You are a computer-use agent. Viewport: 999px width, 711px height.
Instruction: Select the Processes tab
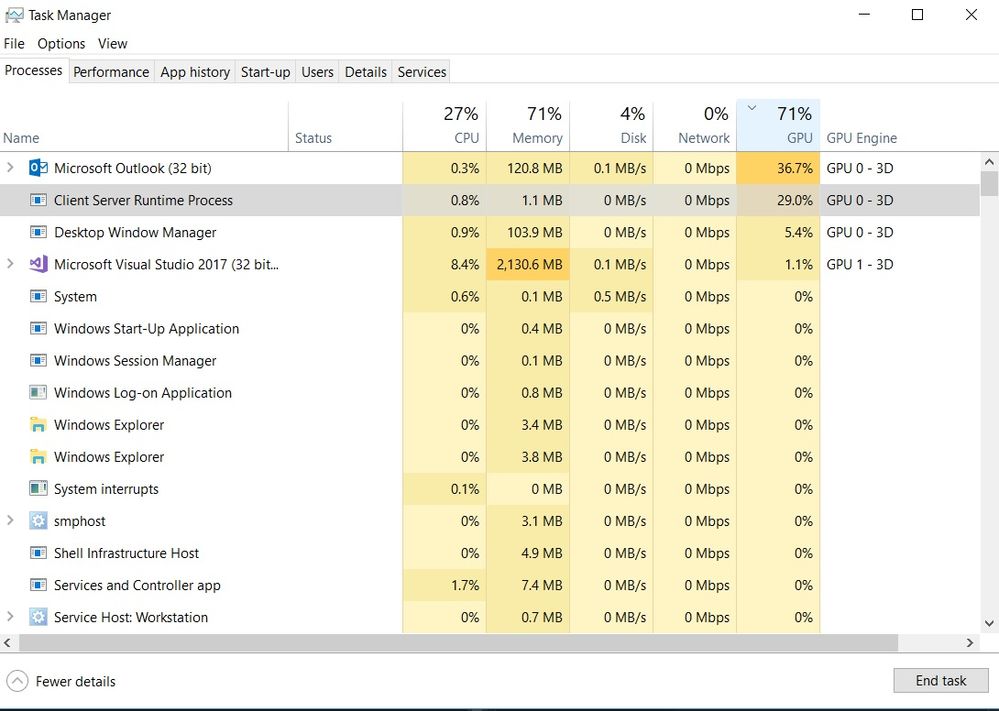(34, 70)
